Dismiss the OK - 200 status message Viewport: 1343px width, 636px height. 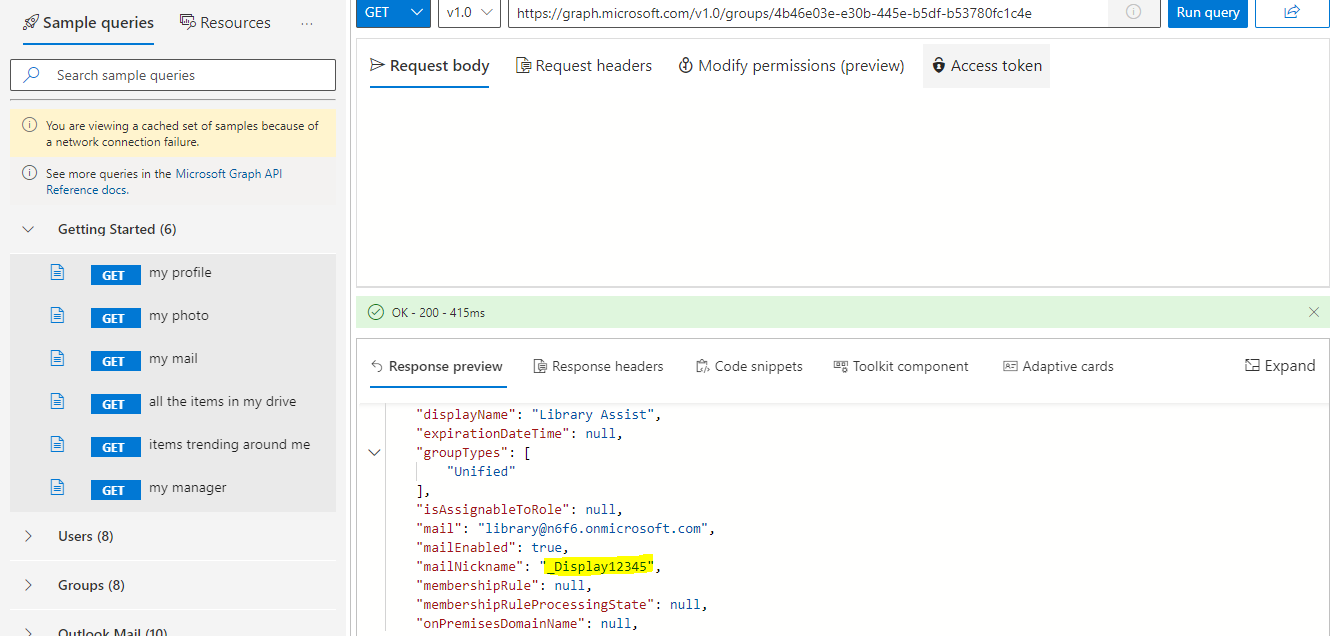[x=1314, y=313]
